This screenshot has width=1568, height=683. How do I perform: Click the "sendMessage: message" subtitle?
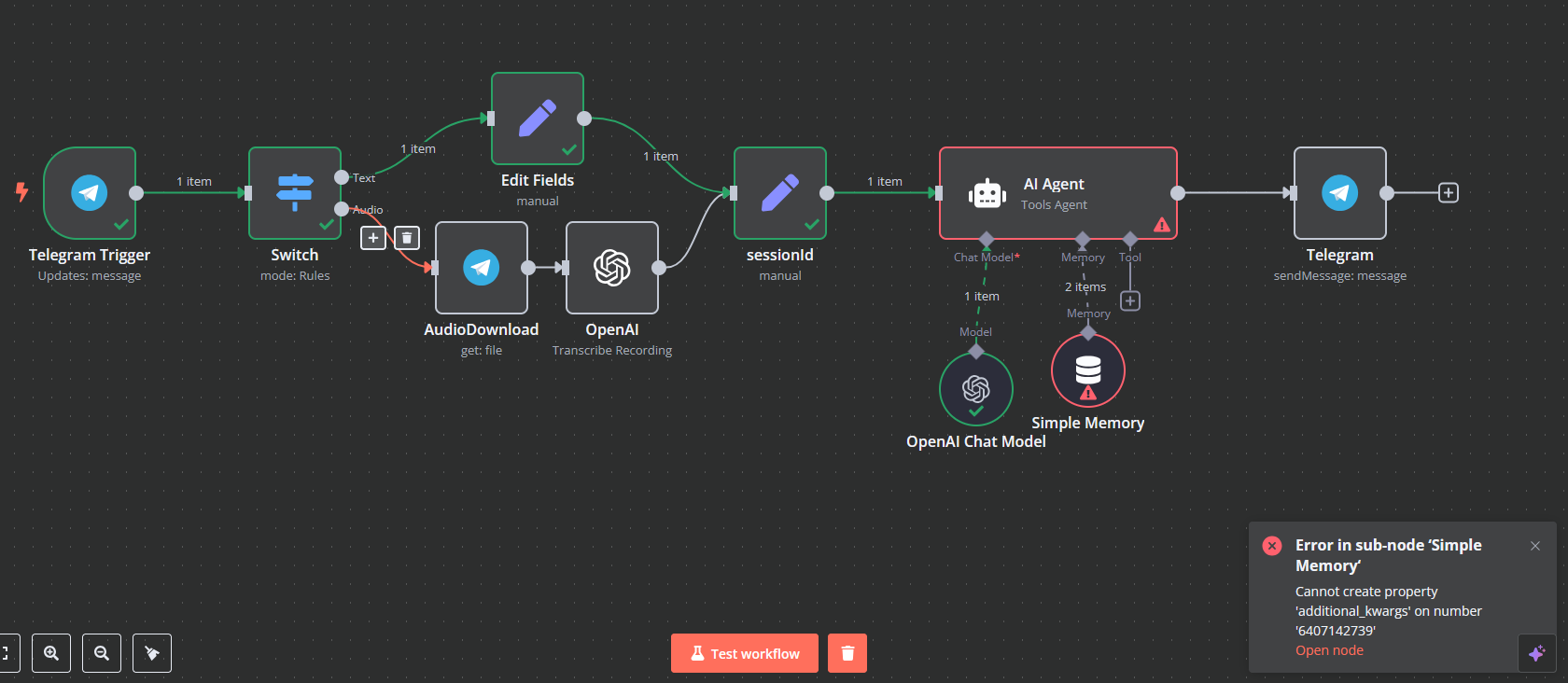[1340, 276]
